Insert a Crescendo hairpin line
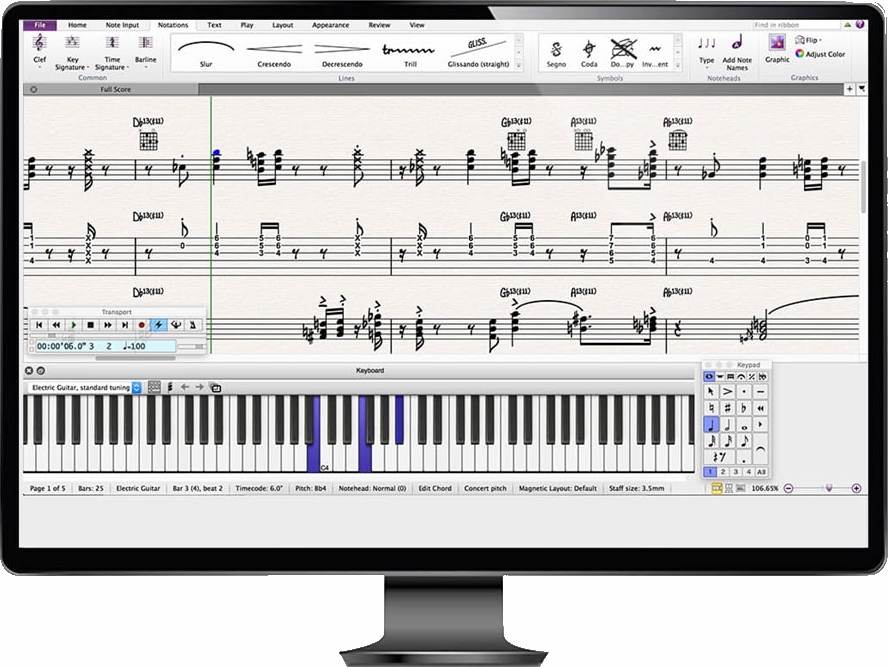This screenshot has width=888, height=667. coord(273,50)
